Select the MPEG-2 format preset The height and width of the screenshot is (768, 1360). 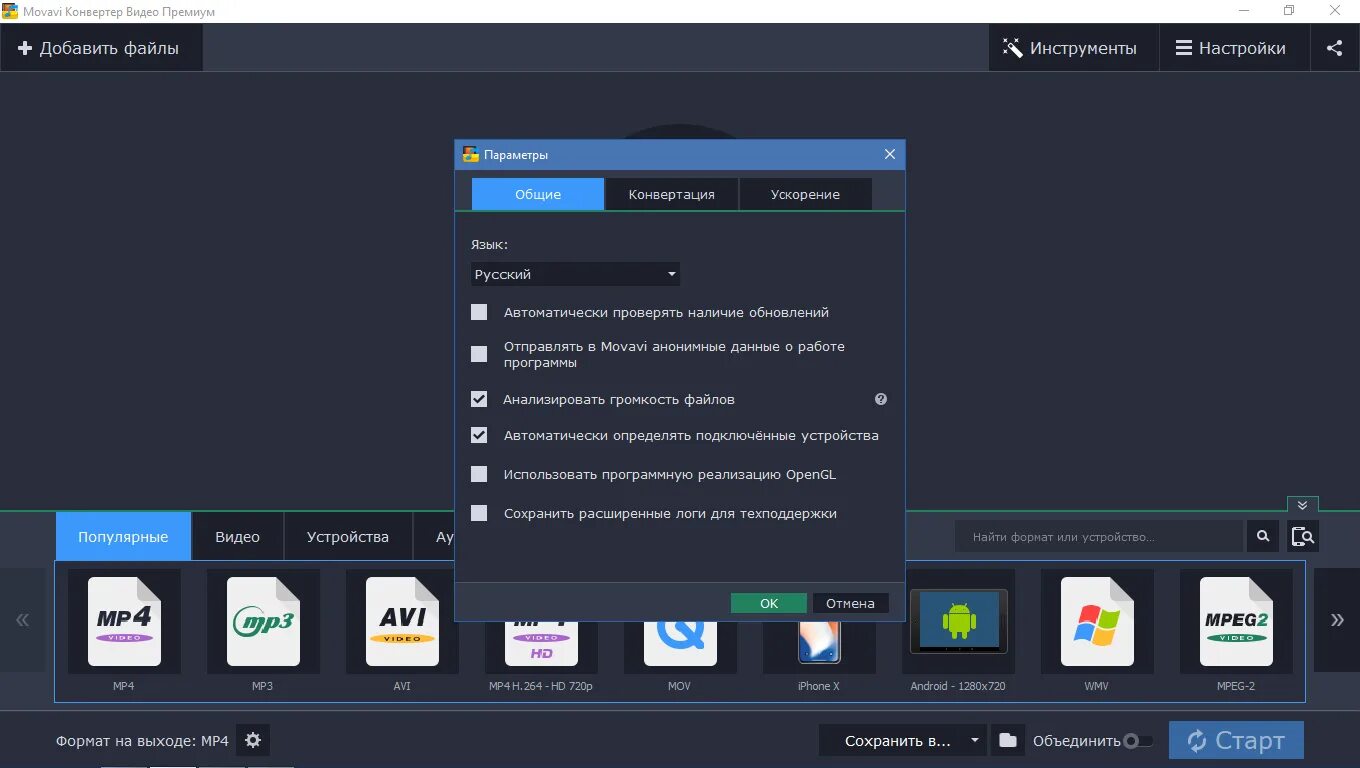[1236, 621]
